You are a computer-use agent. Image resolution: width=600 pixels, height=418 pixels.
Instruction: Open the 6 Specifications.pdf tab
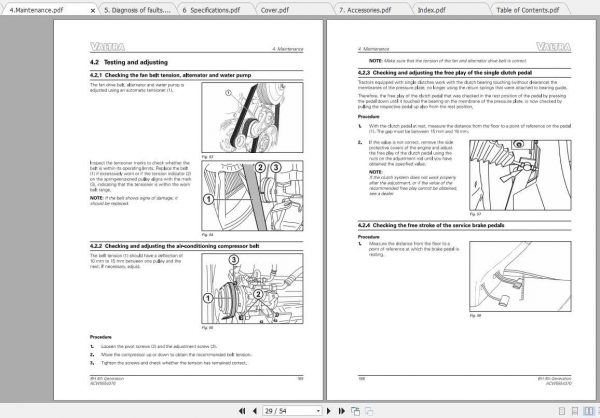(x=211, y=10)
